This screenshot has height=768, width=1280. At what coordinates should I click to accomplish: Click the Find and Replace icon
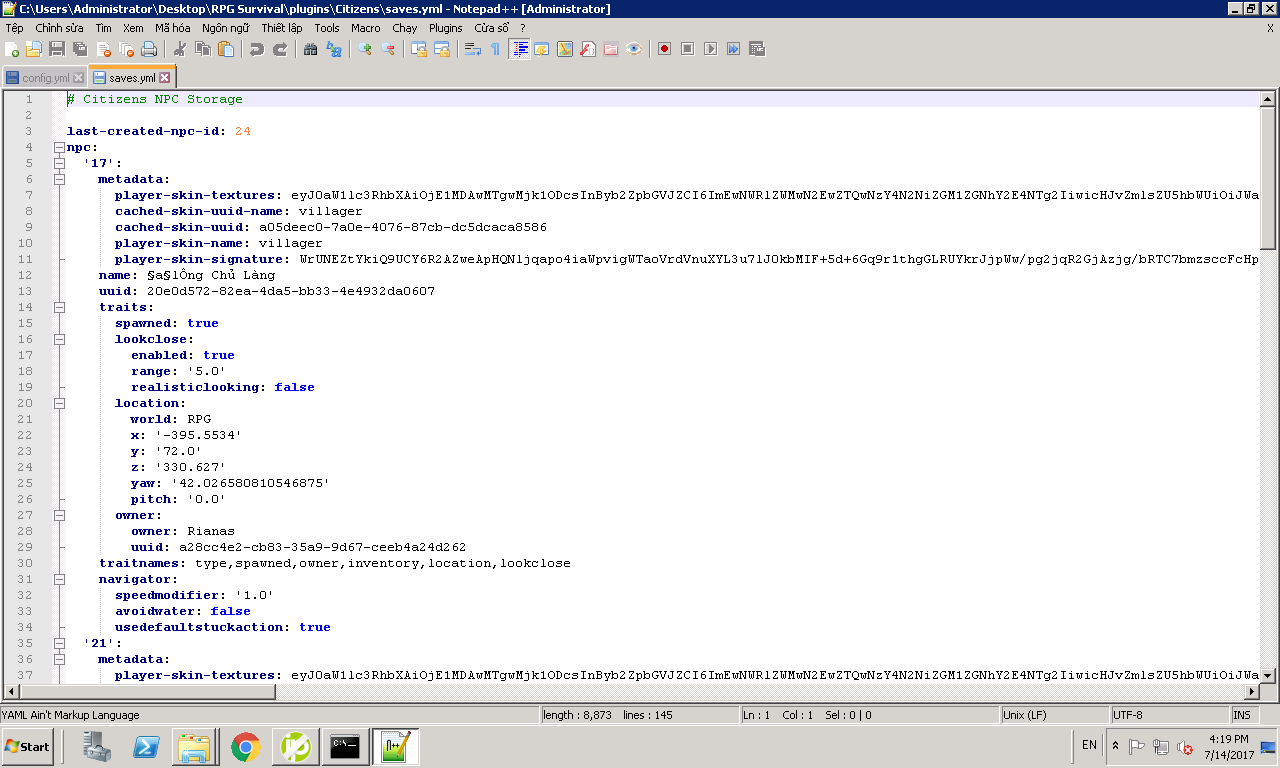[x=334, y=49]
